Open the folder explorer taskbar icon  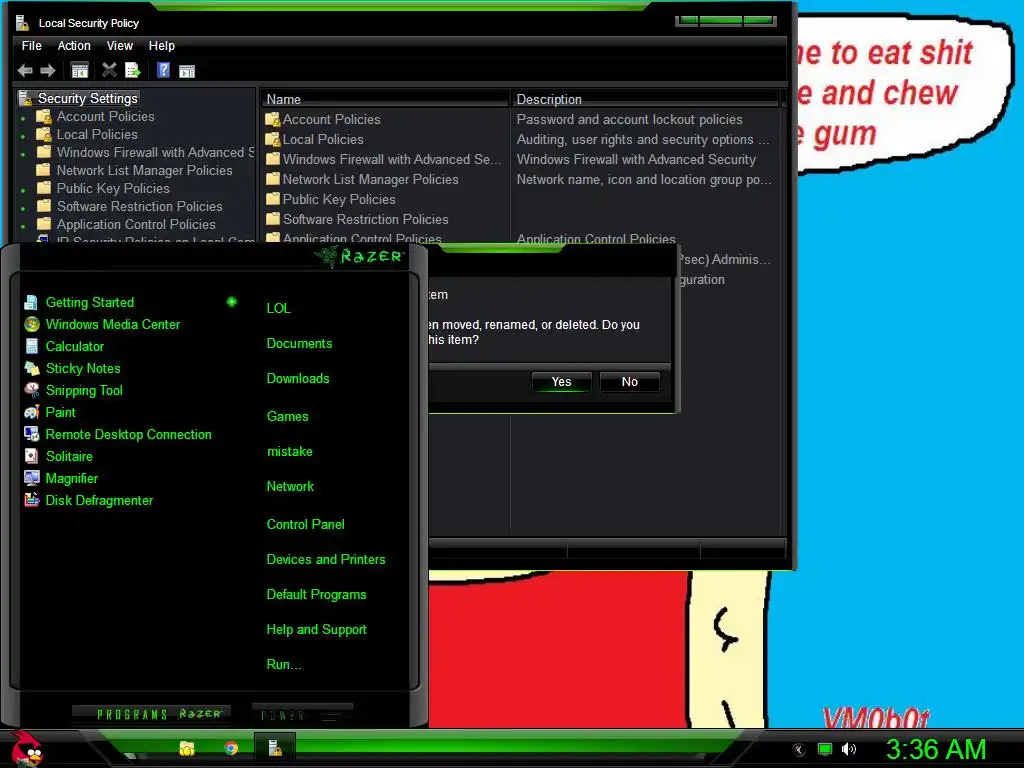click(187, 748)
